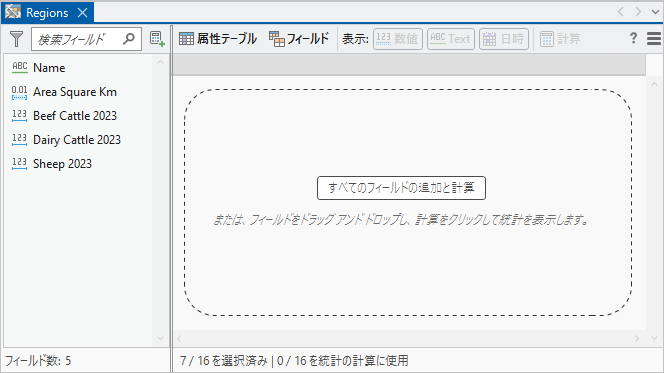Click the 0.01 icon beside Area Square Km

pos(19,92)
